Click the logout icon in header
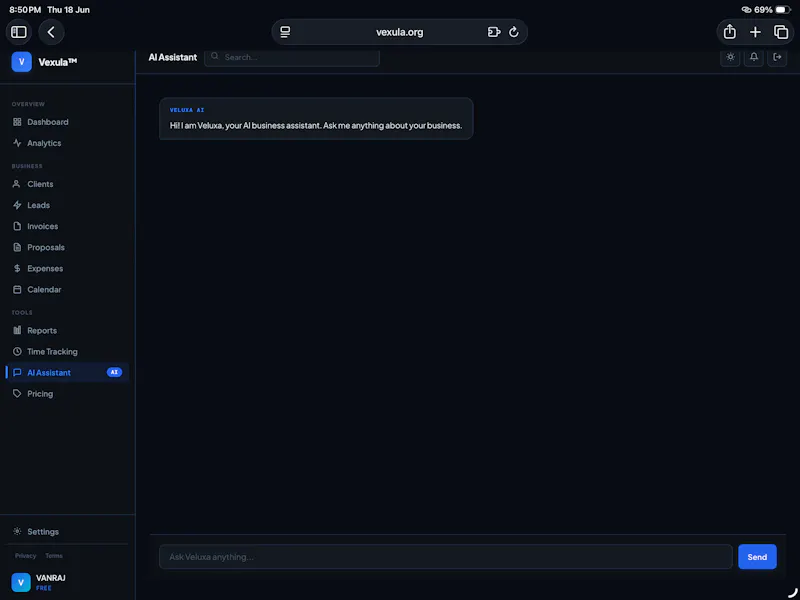The height and width of the screenshot is (600, 800). coord(777,57)
